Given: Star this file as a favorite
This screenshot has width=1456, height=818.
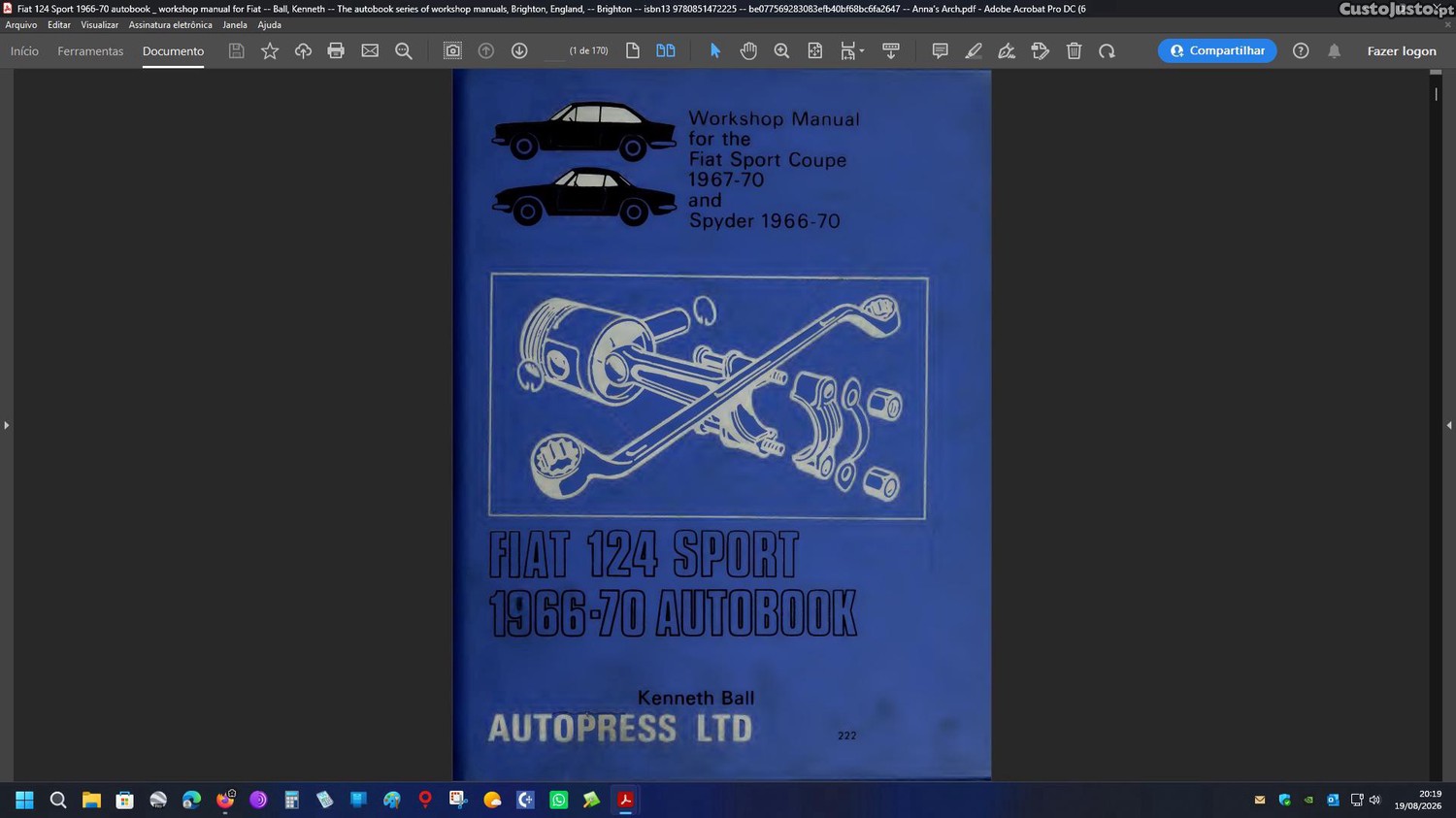Looking at the screenshot, I should [270, 50].
